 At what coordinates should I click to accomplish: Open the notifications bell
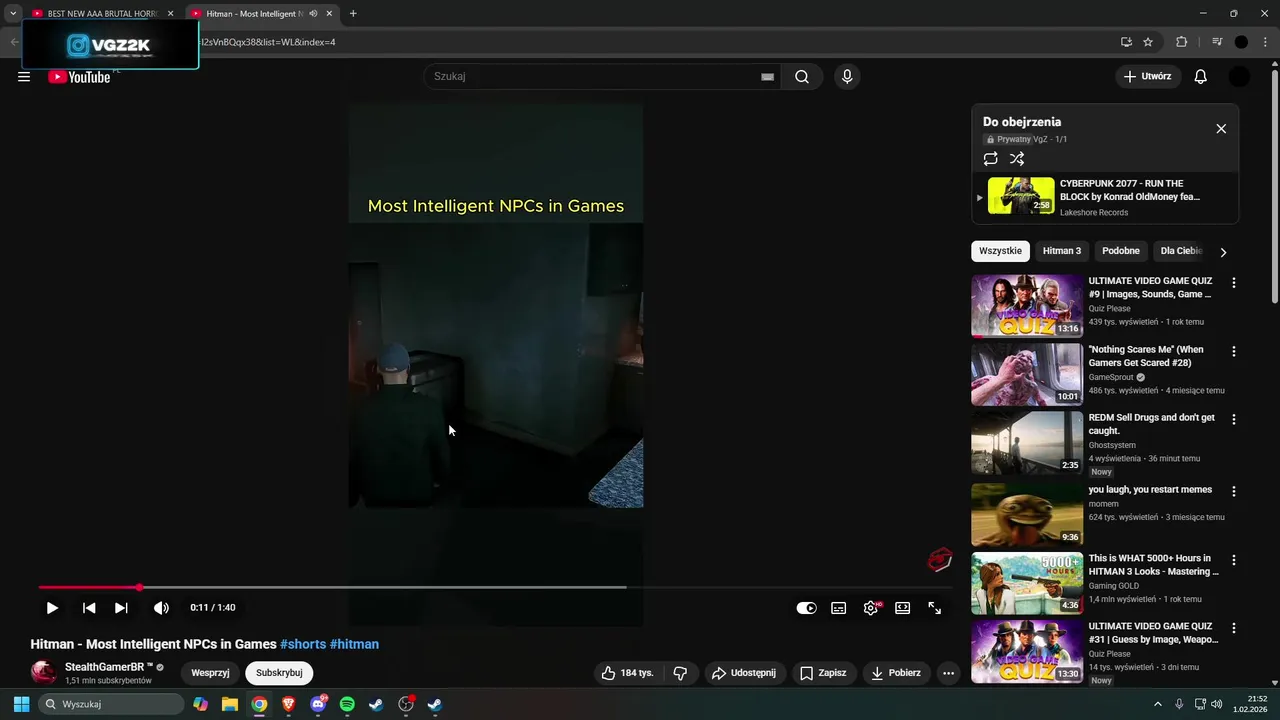(x=1201, y=77)
